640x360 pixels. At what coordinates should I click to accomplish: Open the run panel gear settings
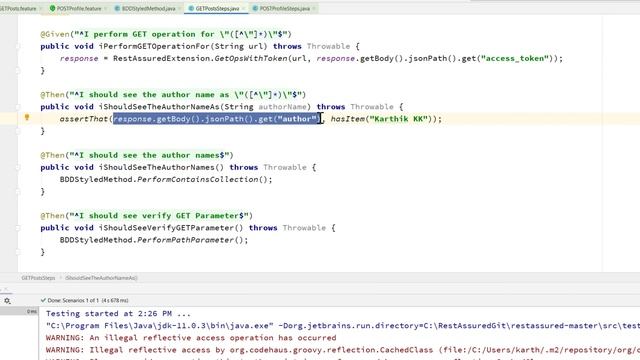7,301
